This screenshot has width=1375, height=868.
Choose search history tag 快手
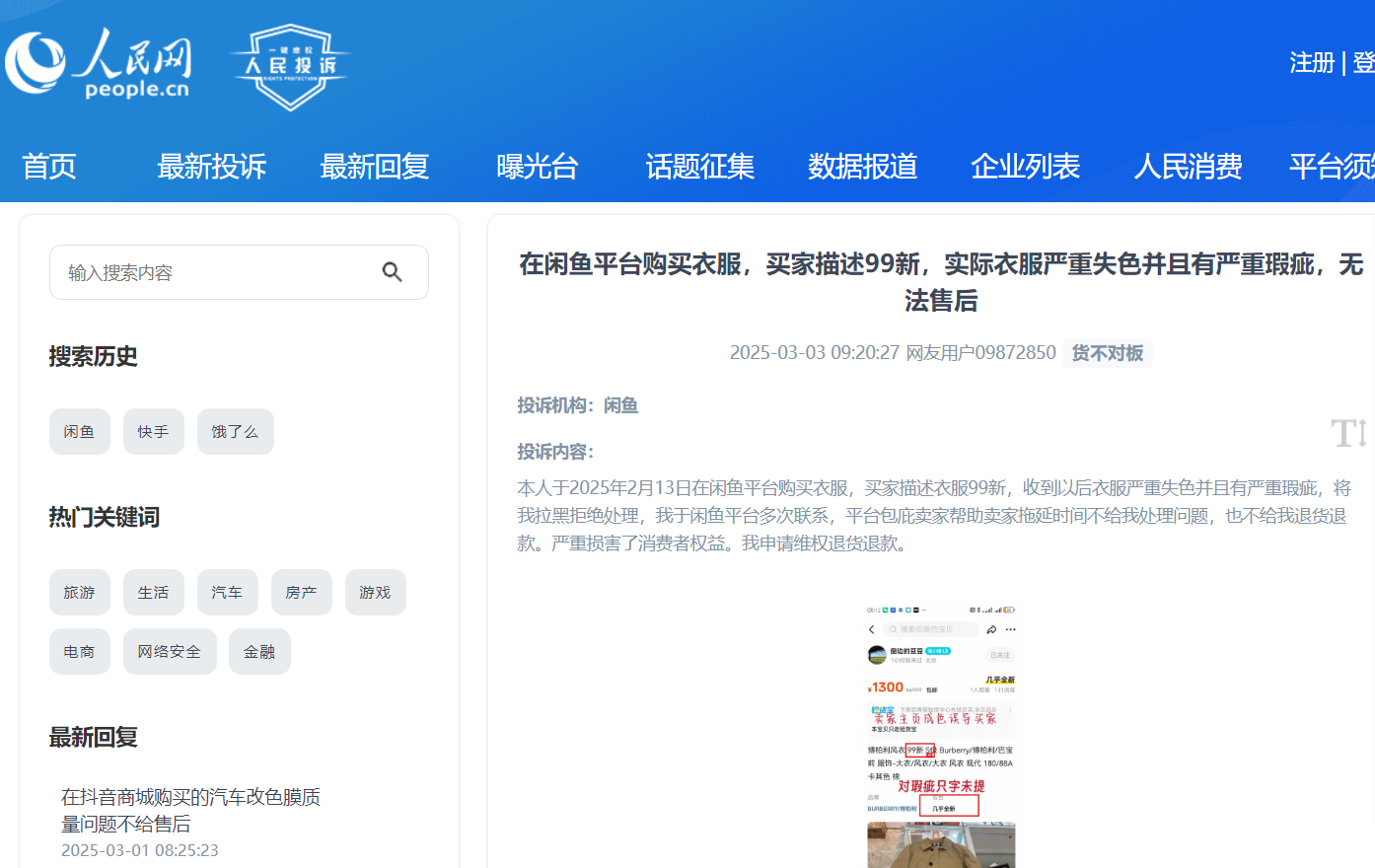click(154, 432)
